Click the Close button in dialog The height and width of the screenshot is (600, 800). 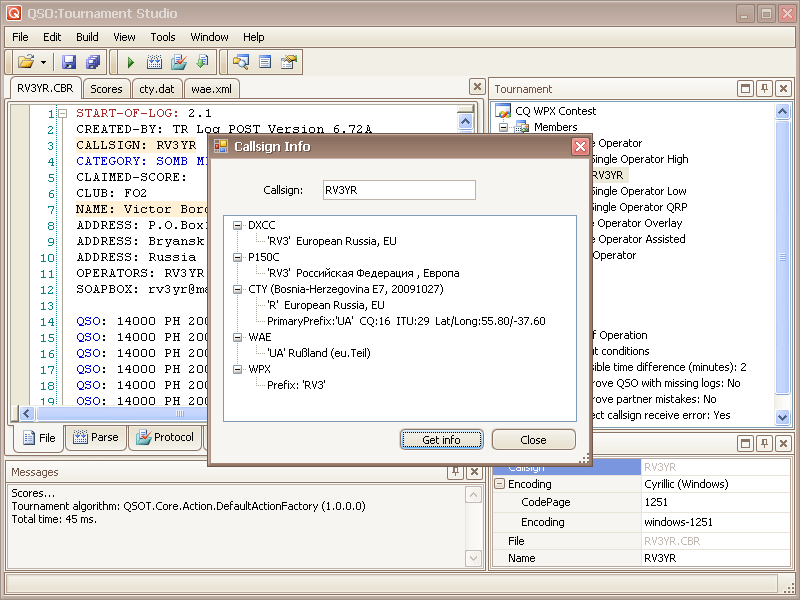coord(533,440)
